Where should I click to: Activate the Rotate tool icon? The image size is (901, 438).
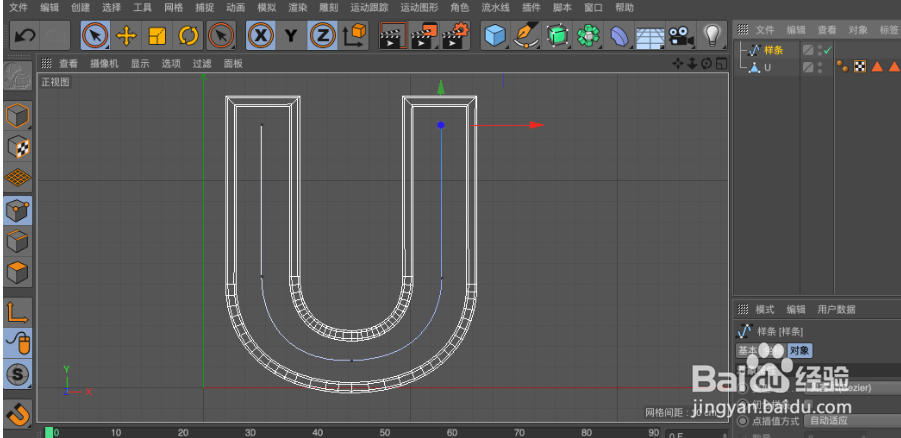(188, 36)
